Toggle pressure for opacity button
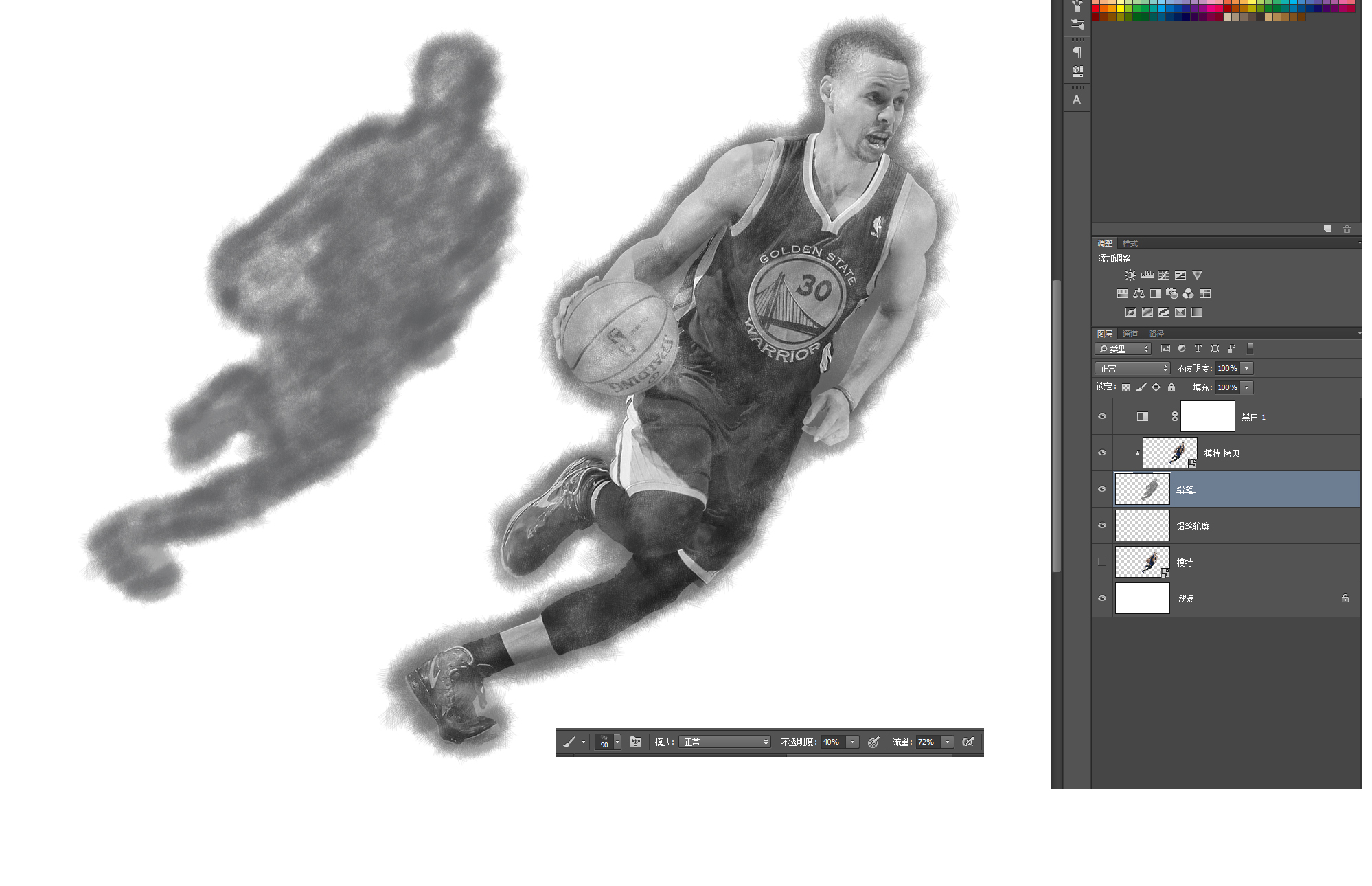Screen dimensions: 1372x886 (873, 742)
